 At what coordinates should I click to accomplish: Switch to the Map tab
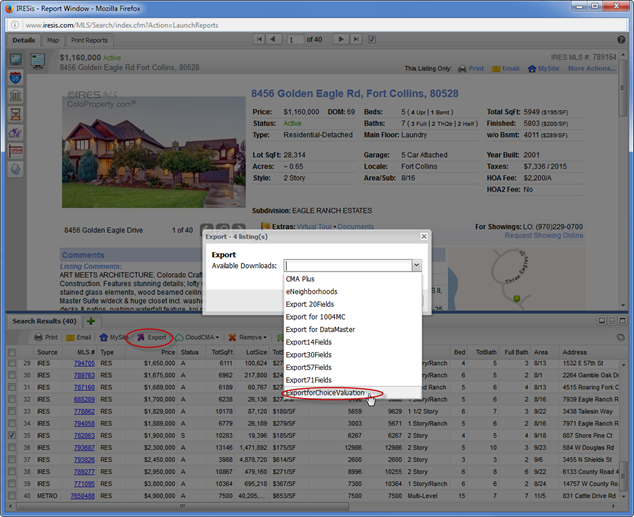tap(53, 40)
